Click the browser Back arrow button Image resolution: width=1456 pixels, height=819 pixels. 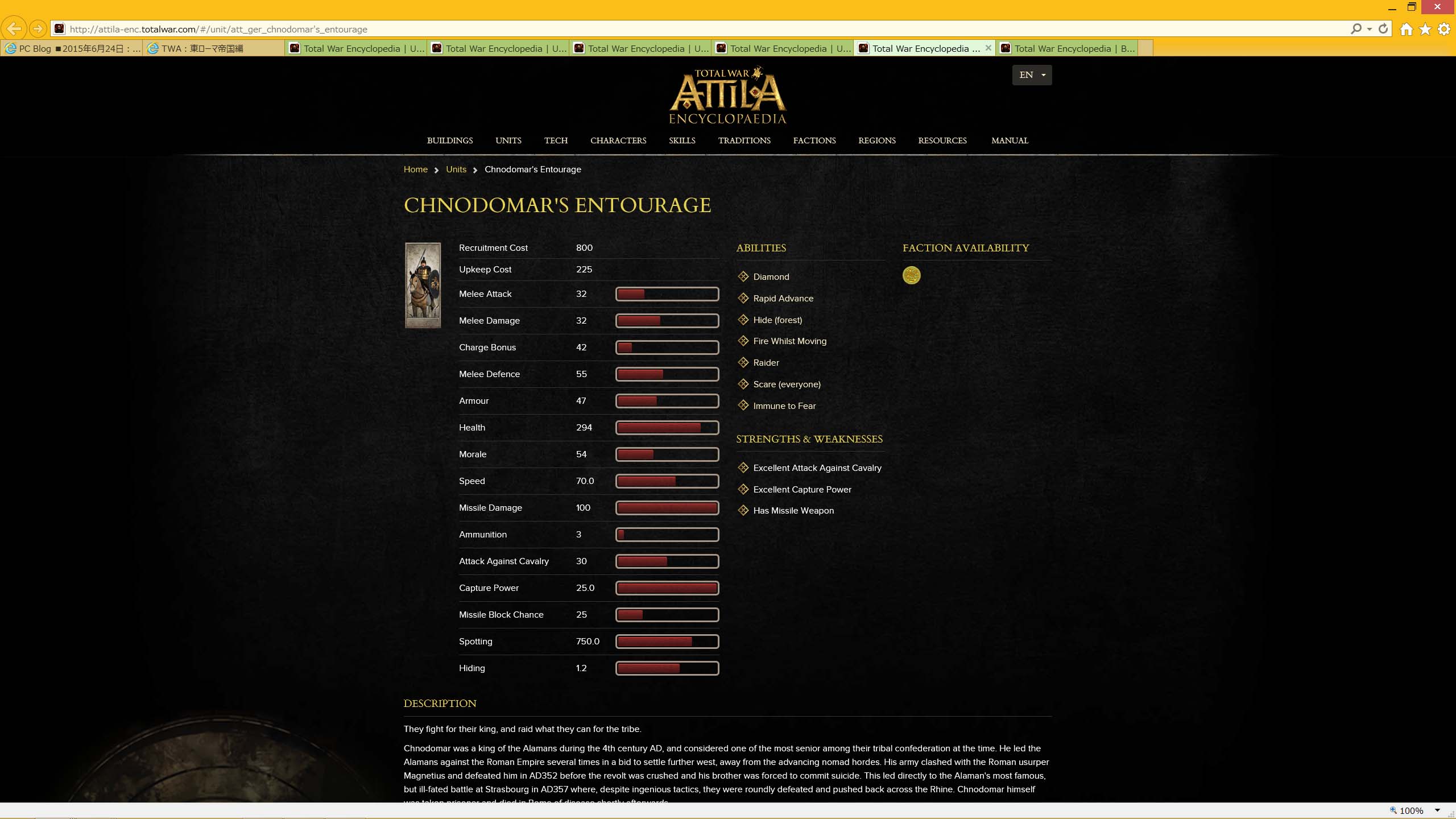point(14,28)
